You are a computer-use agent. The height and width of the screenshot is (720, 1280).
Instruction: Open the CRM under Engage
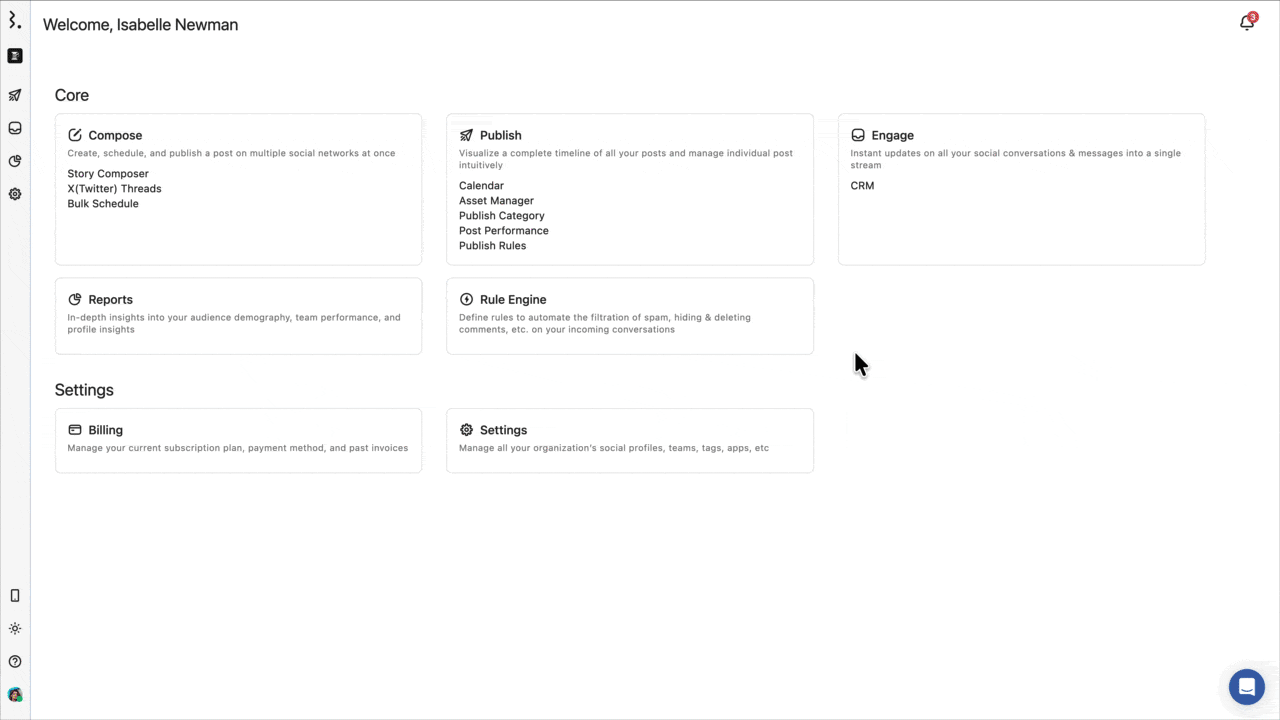(x=862, y=185)
